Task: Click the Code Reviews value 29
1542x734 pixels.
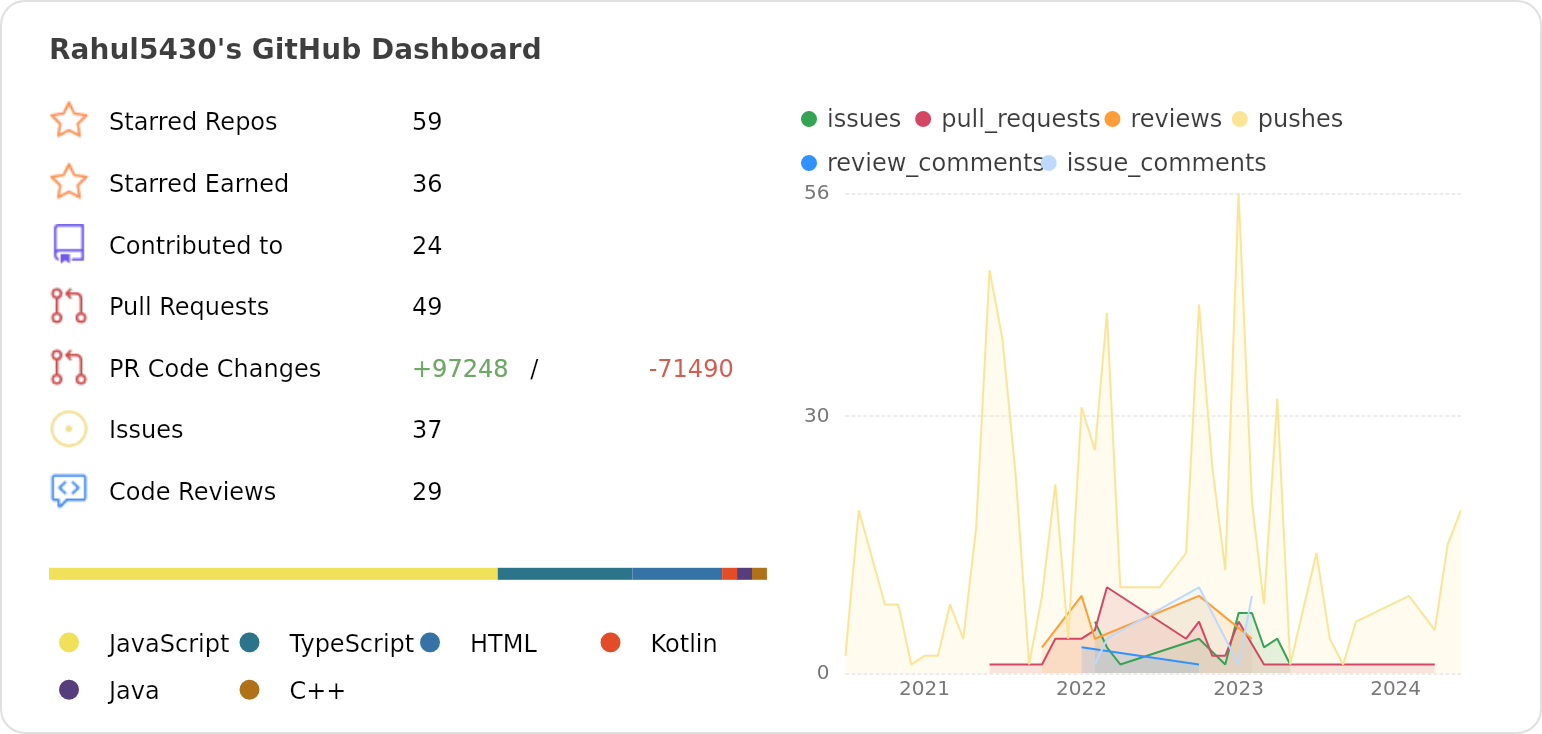Action: pyautogui.click(x=427, y=492)
